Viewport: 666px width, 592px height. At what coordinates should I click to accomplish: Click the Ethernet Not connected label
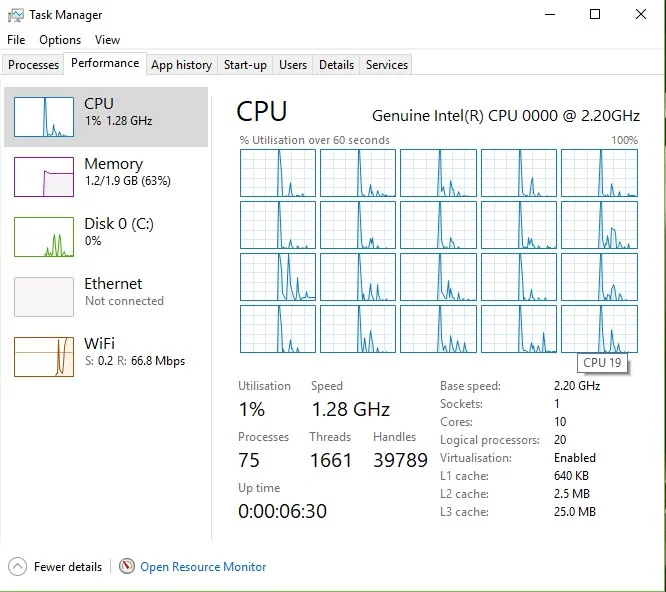(124, 292)
